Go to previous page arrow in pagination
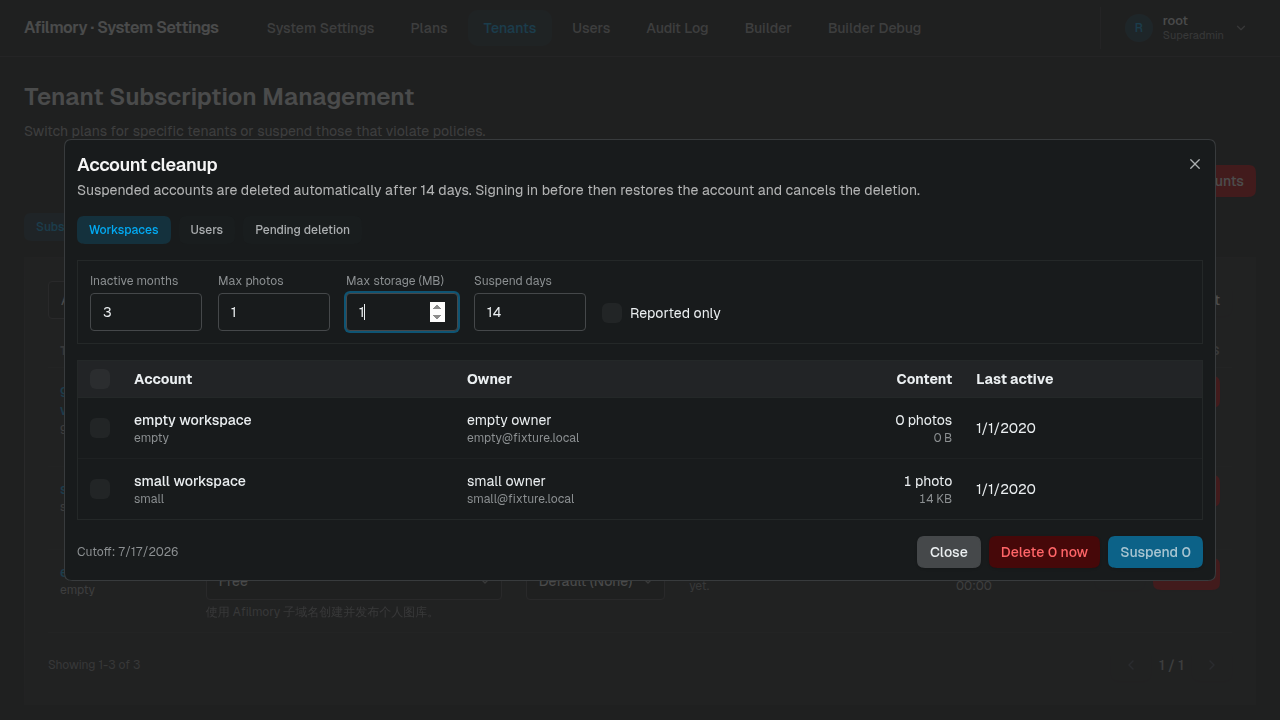This screenshot has width=1280, height=720. (x=1132, y=665)
